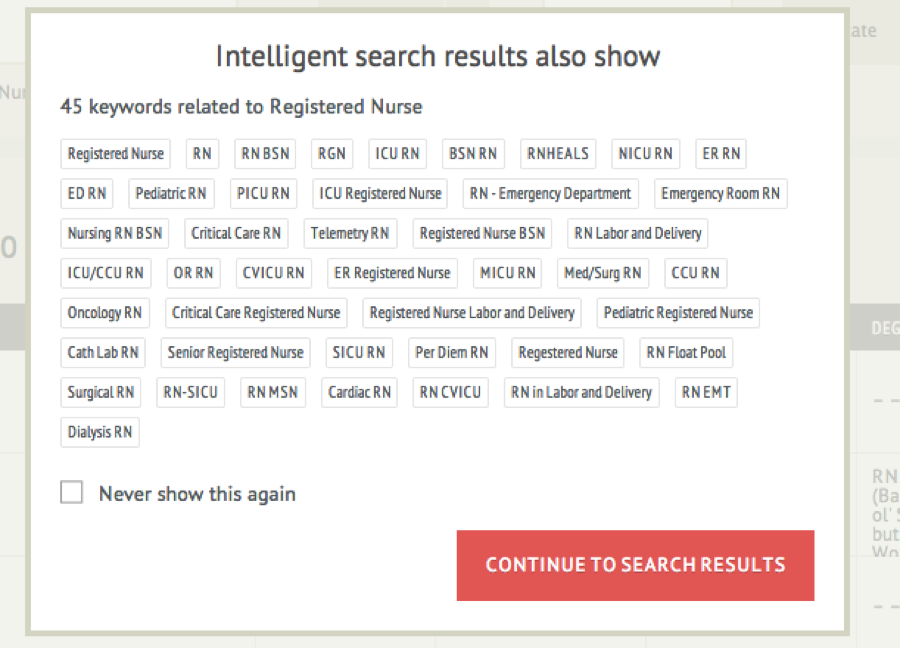The height and width of the screenshot is (649, 900).
Task: Select Pediatric Registered Nurse keyword
Action: [678, 313]
